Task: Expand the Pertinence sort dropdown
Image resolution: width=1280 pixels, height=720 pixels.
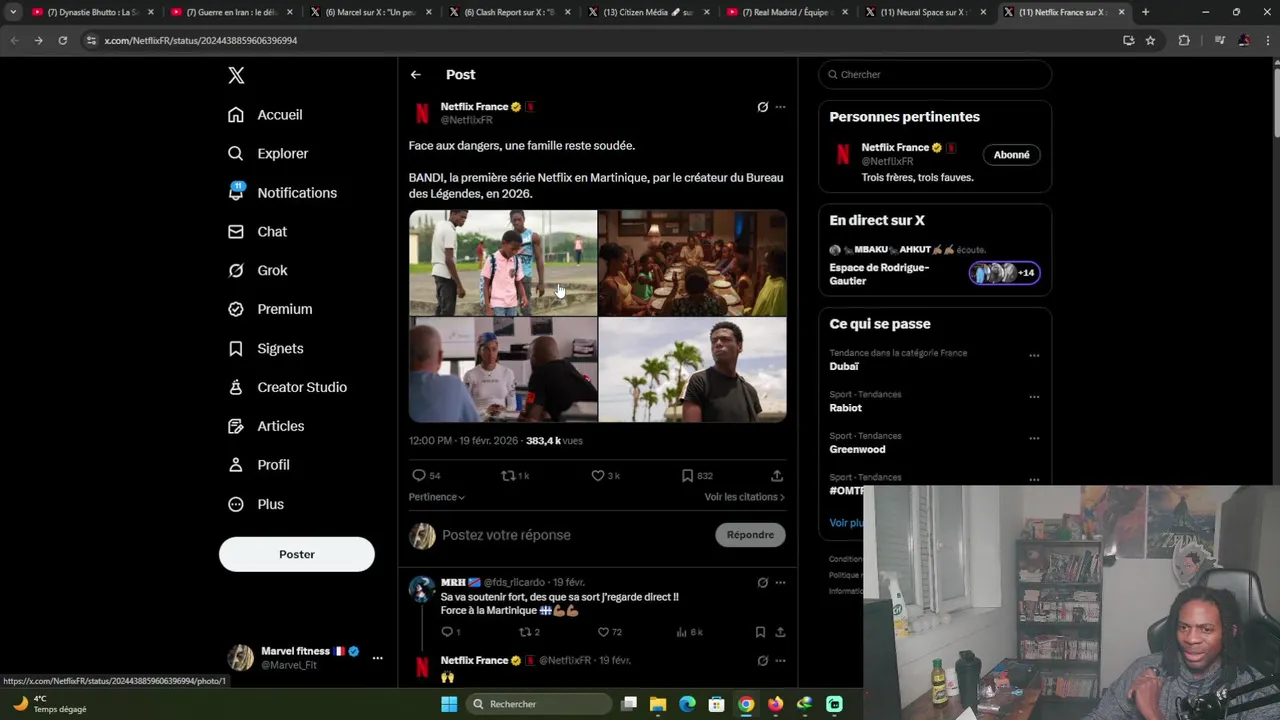Action: tap(437, 497)
